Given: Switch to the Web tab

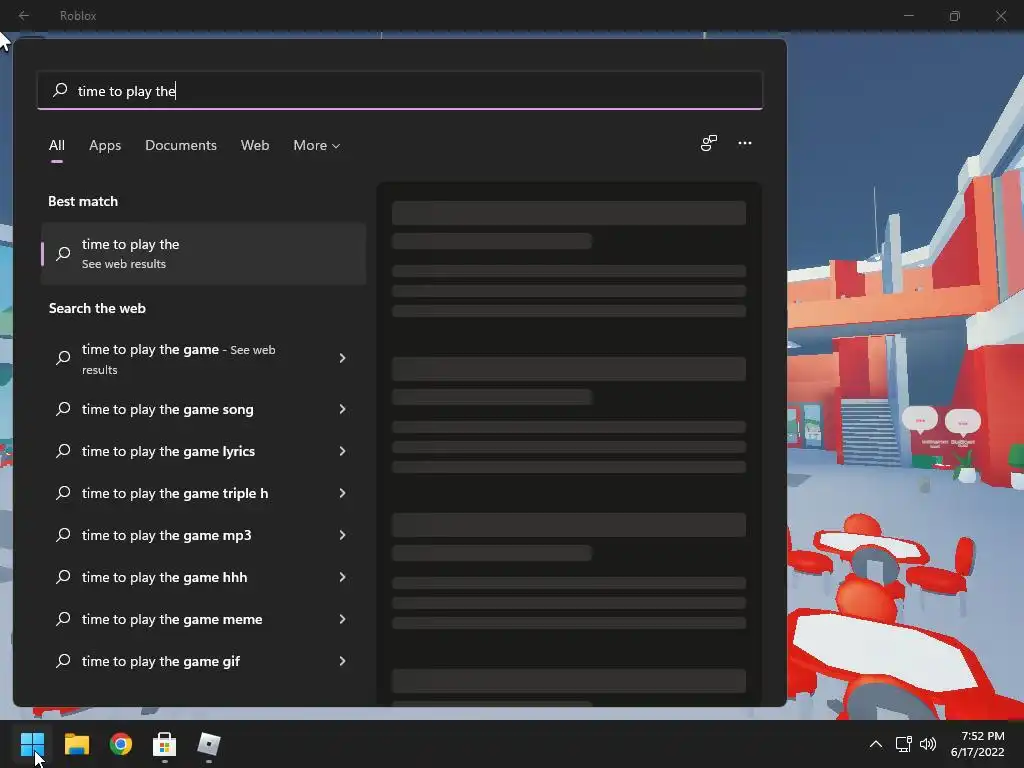Looking at the screenshot, I should (x=255, y=146).
